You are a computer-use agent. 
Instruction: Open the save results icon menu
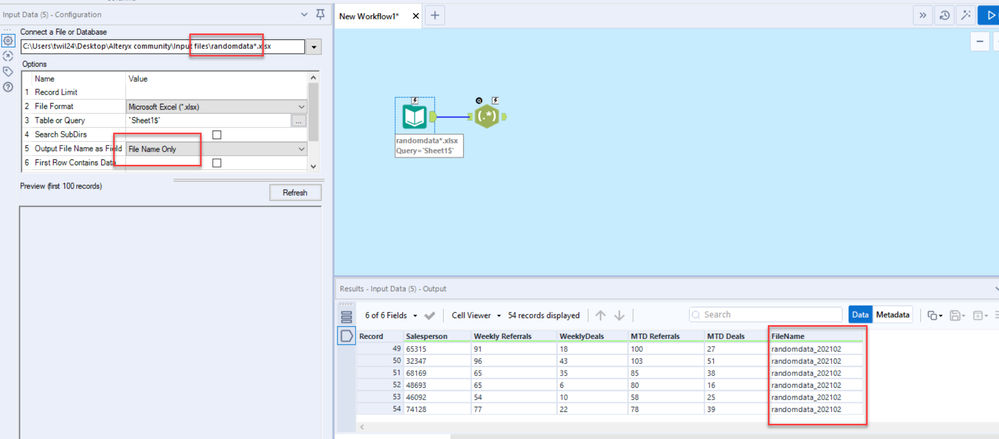956,315
